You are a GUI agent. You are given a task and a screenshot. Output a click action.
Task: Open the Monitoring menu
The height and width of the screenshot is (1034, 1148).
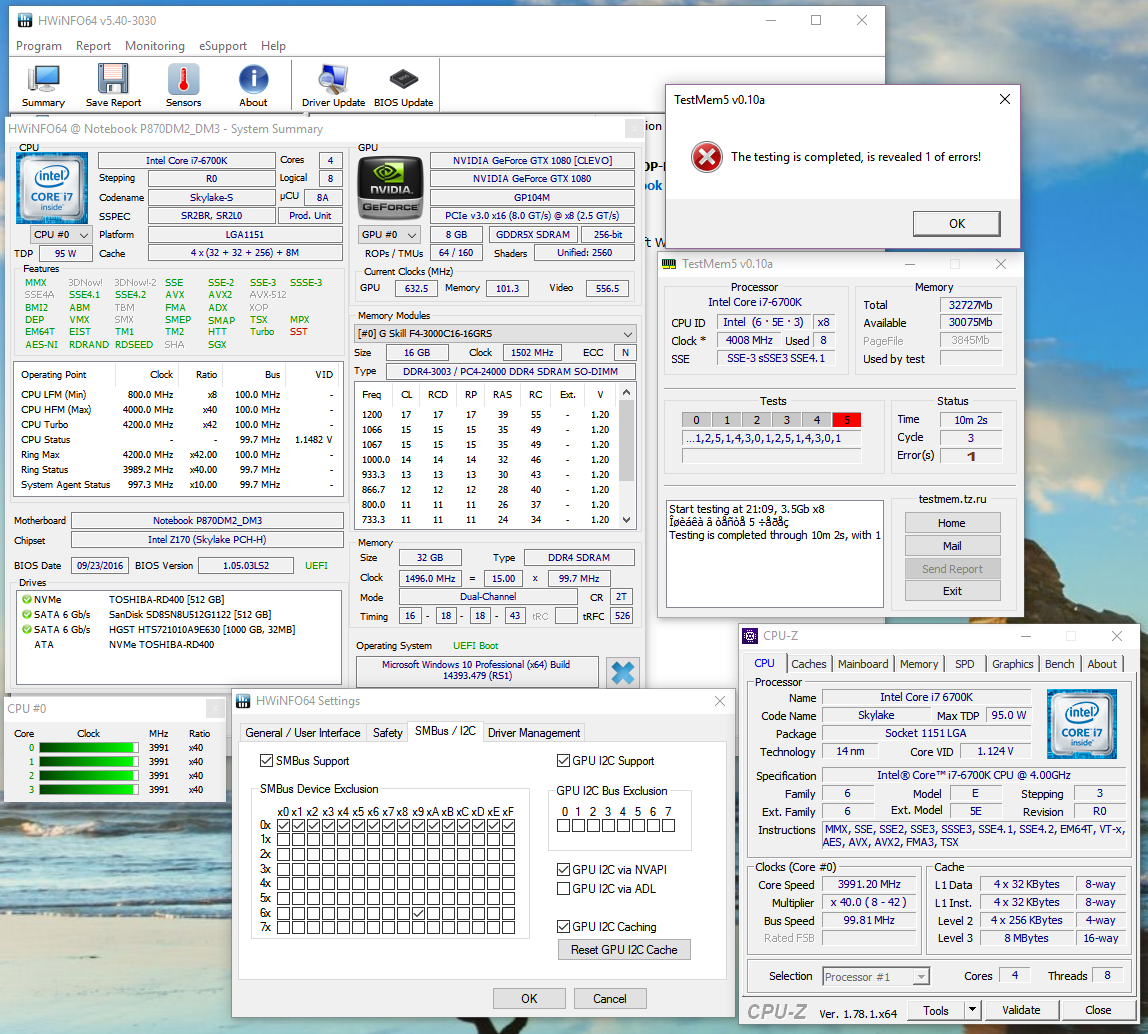154,45
